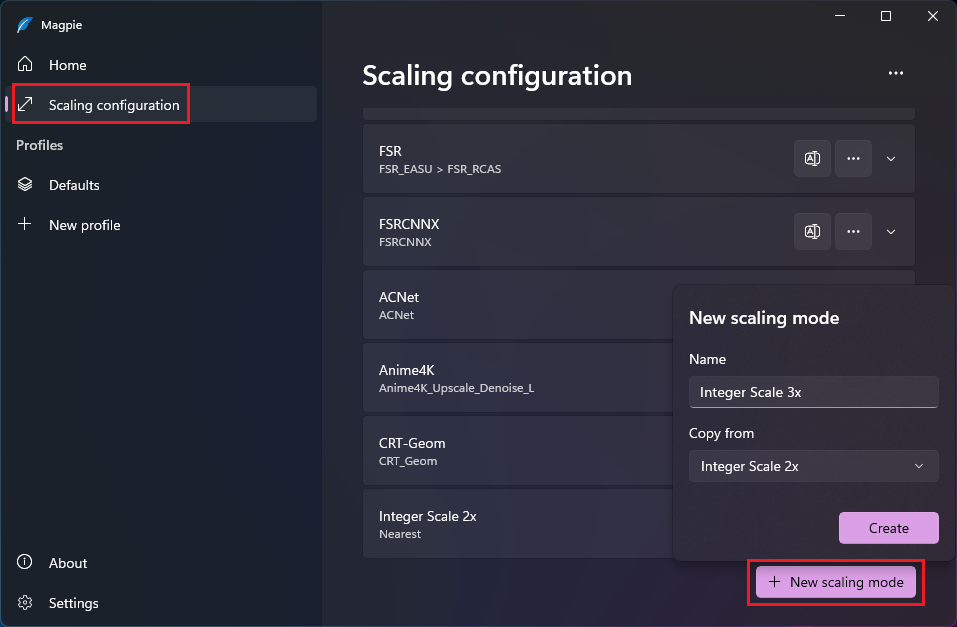
Task: Click the Settings gear icon
Action: coord(26,603)
